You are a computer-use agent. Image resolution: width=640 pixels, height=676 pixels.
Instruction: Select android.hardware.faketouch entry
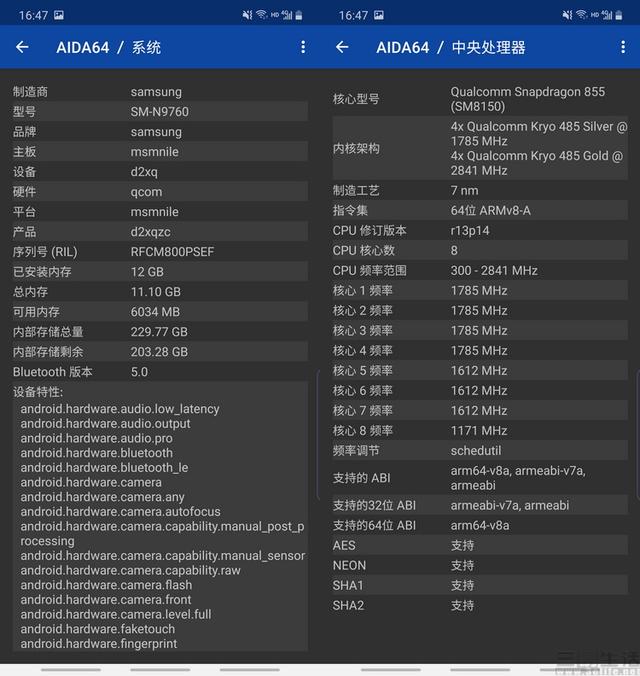point(98,629)
